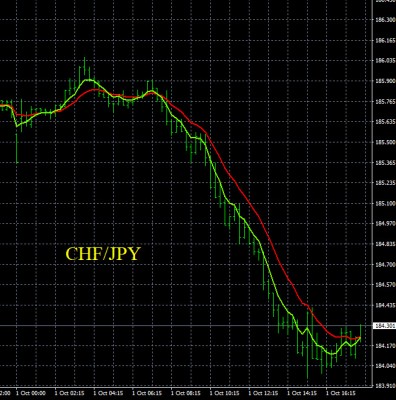Select the 183.910 price axis label

[385, 386]
